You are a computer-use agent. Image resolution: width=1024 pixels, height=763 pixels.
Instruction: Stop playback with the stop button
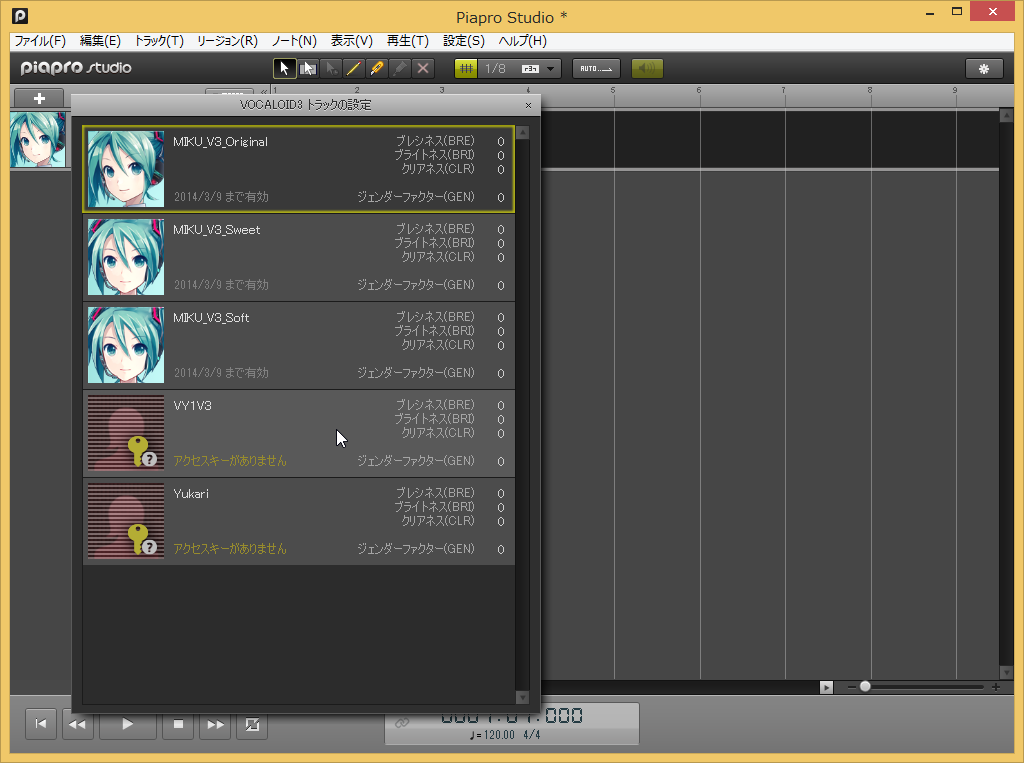click(x=178, y=724)
